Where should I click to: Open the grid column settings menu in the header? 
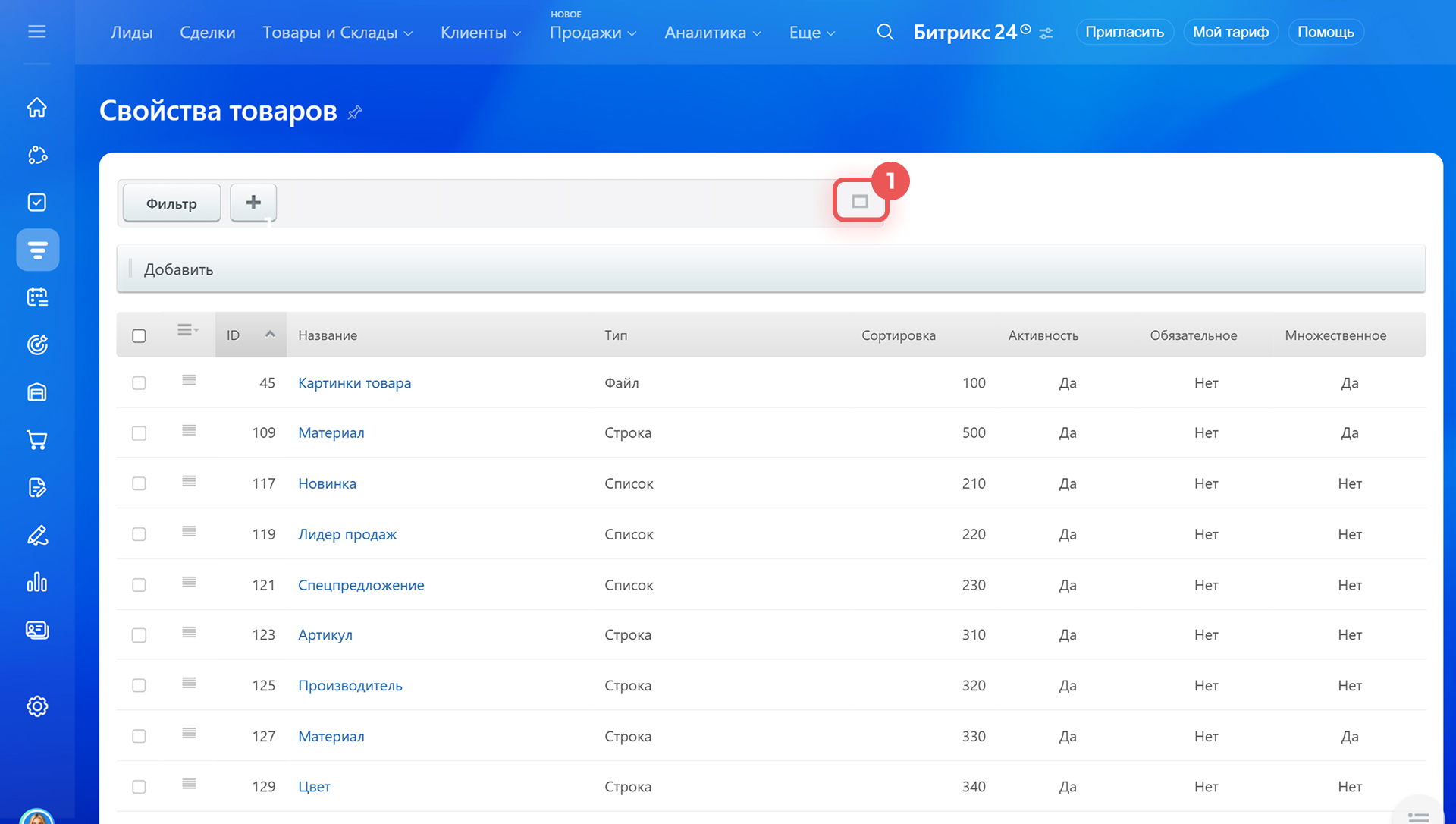187,330
